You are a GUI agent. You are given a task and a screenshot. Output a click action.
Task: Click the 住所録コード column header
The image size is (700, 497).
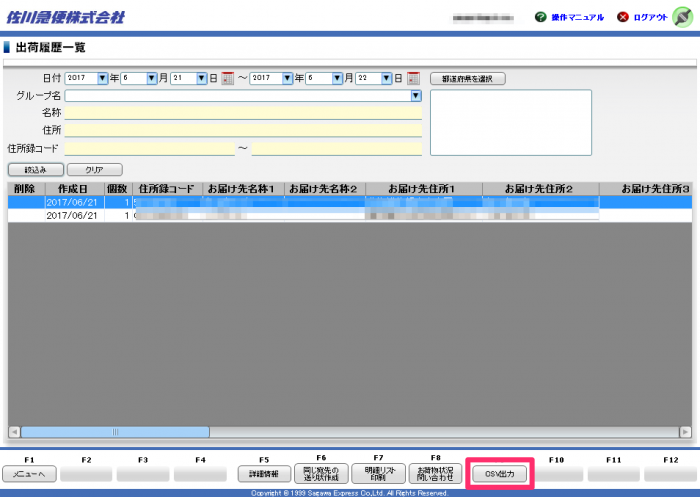point(167,189)
